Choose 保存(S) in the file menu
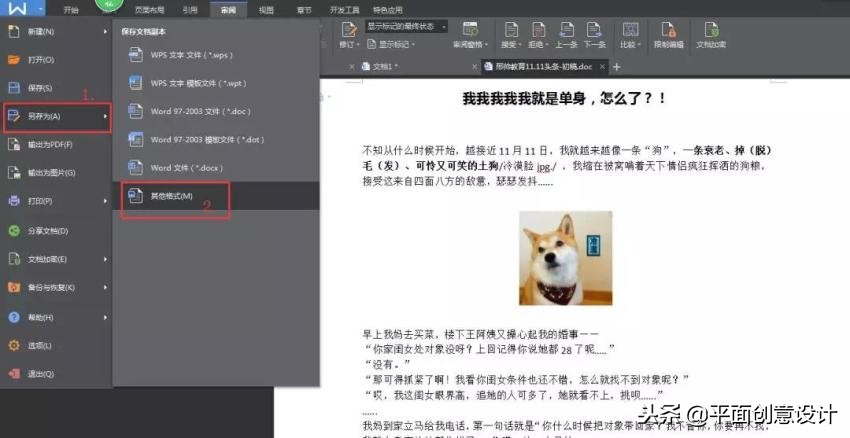850x438 pixels. (56, 88)
